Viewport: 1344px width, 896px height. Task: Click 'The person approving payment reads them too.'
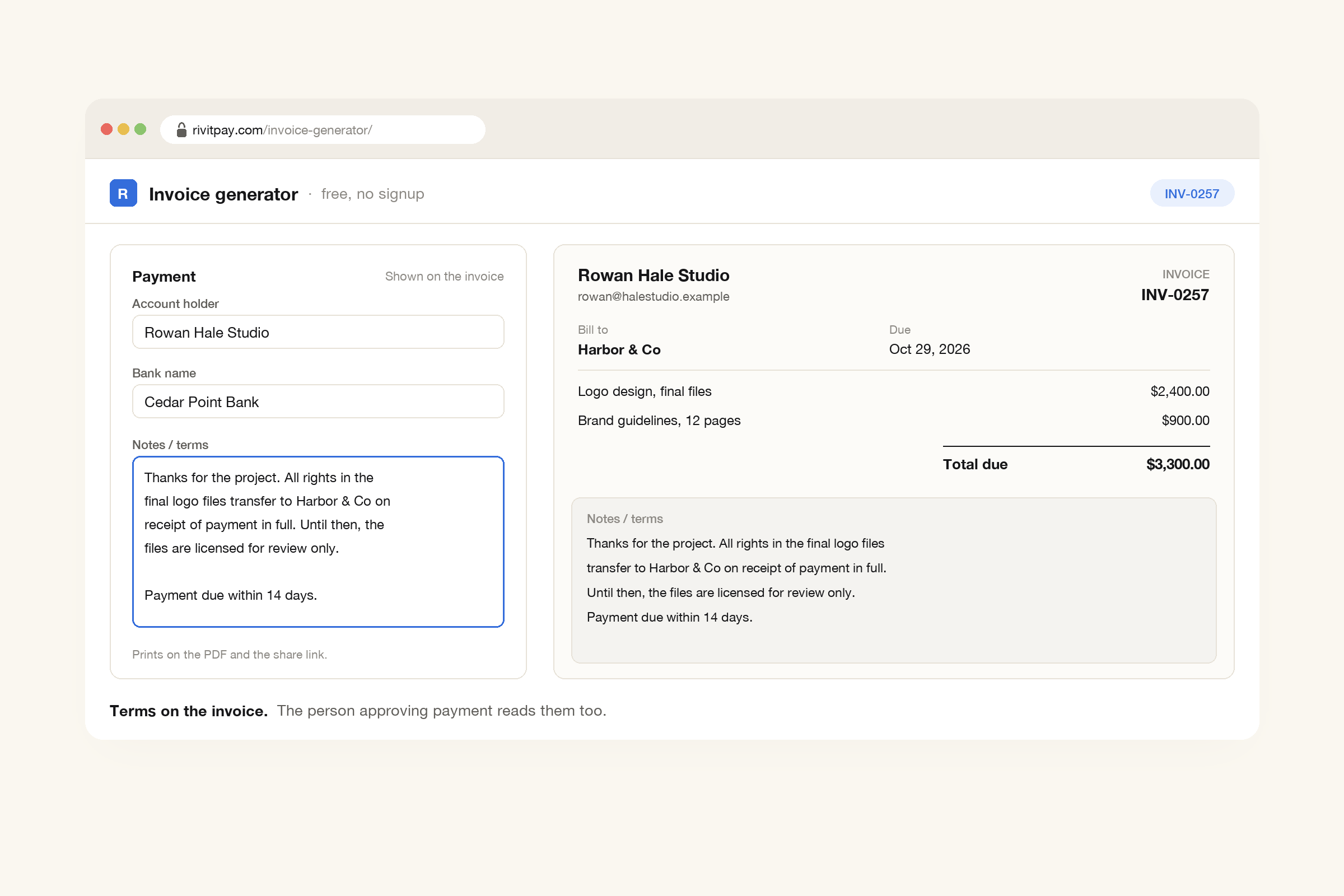pos(441,711)
